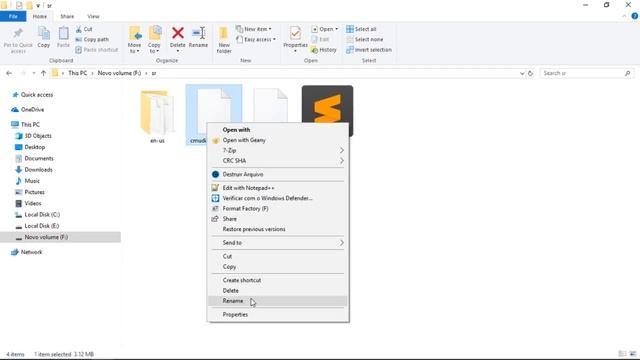Click the Rename ribbon icon

(x=198, y=38)
